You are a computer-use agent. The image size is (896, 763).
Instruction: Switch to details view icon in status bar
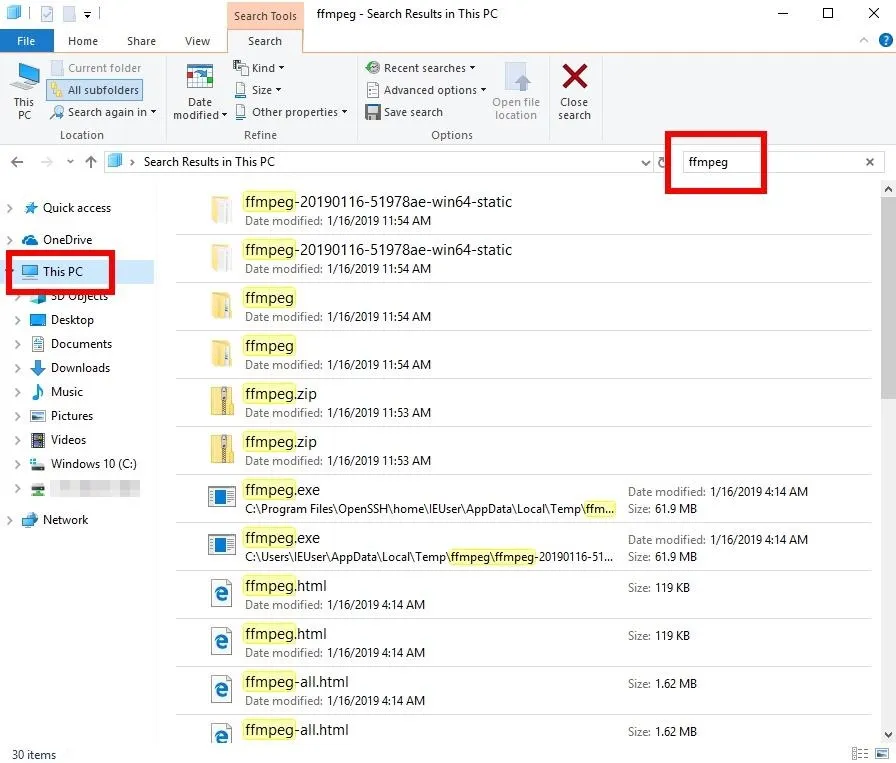point(860,754)
